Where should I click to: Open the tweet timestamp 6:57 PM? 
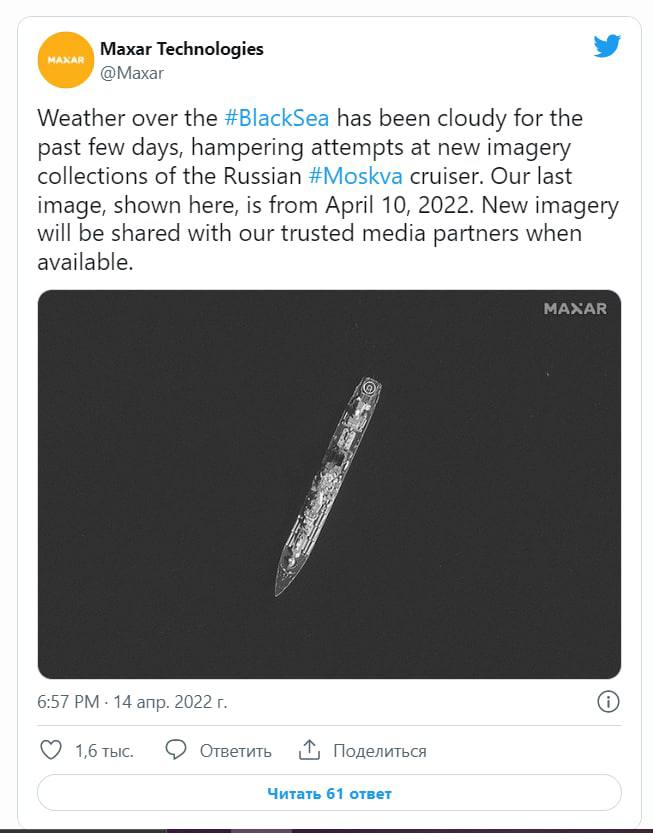68,702
